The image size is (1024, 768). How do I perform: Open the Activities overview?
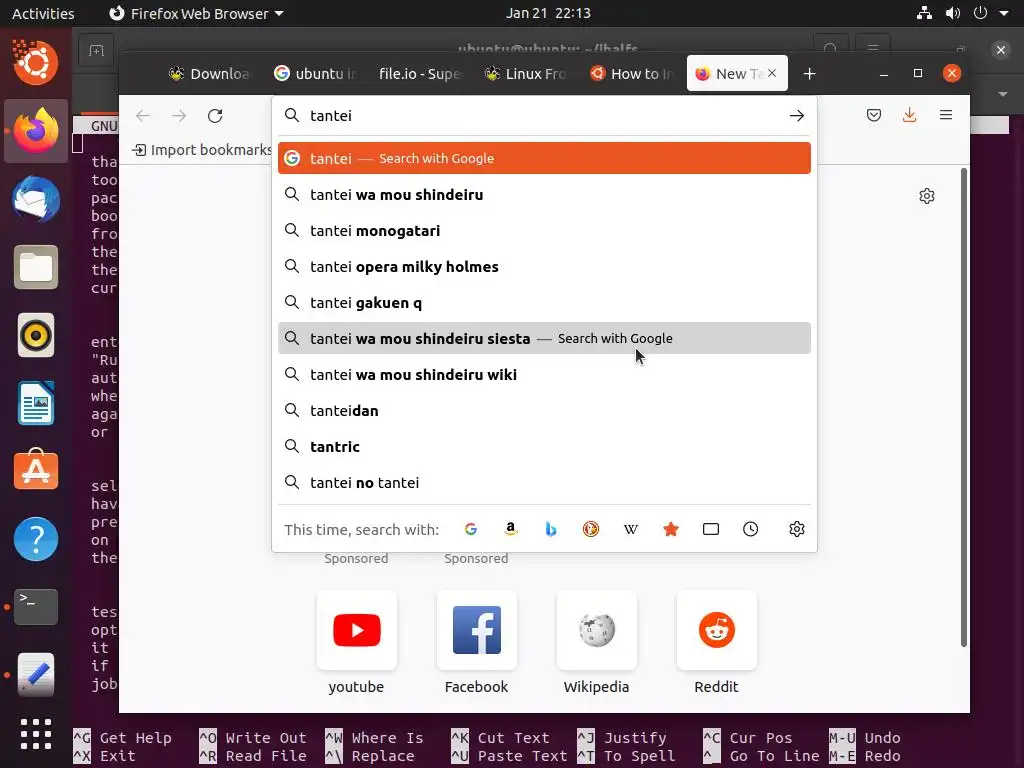tap(43, 13)
